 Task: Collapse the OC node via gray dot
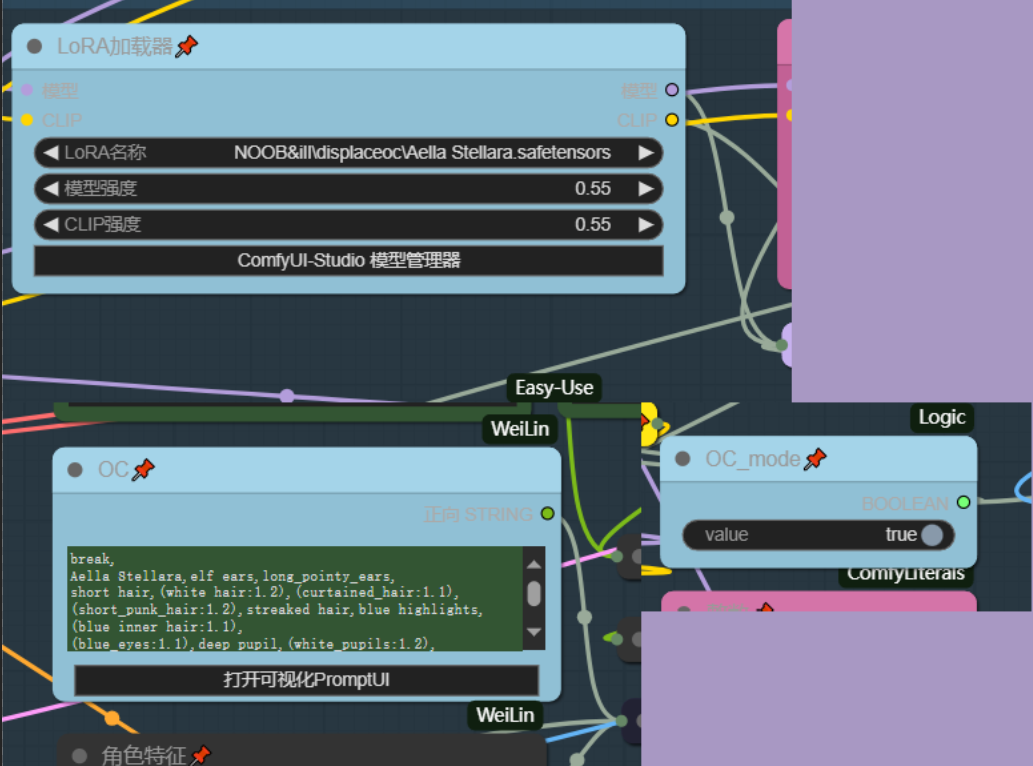coord(75,470)
